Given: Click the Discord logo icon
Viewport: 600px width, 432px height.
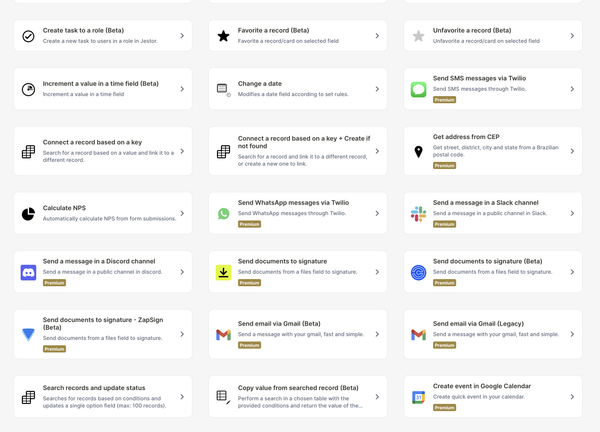Looking at the screenshot, I should click(28, 272).
